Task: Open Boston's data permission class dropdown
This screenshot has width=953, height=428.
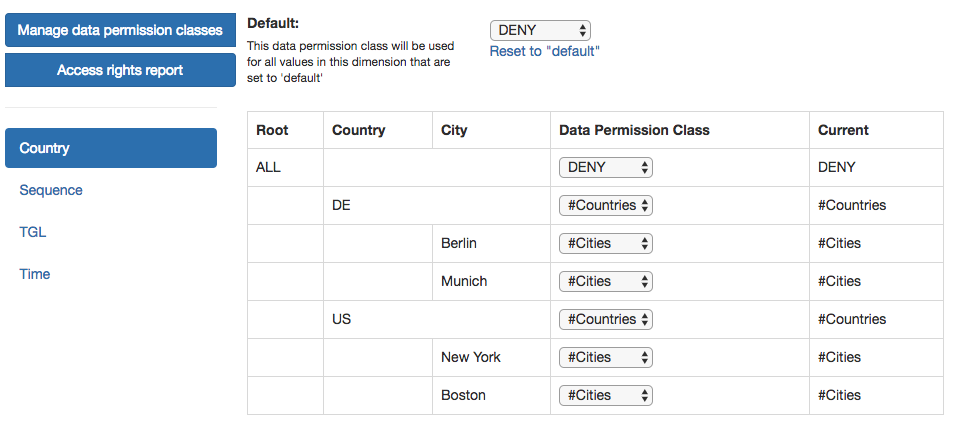Action: click(605, 395)
